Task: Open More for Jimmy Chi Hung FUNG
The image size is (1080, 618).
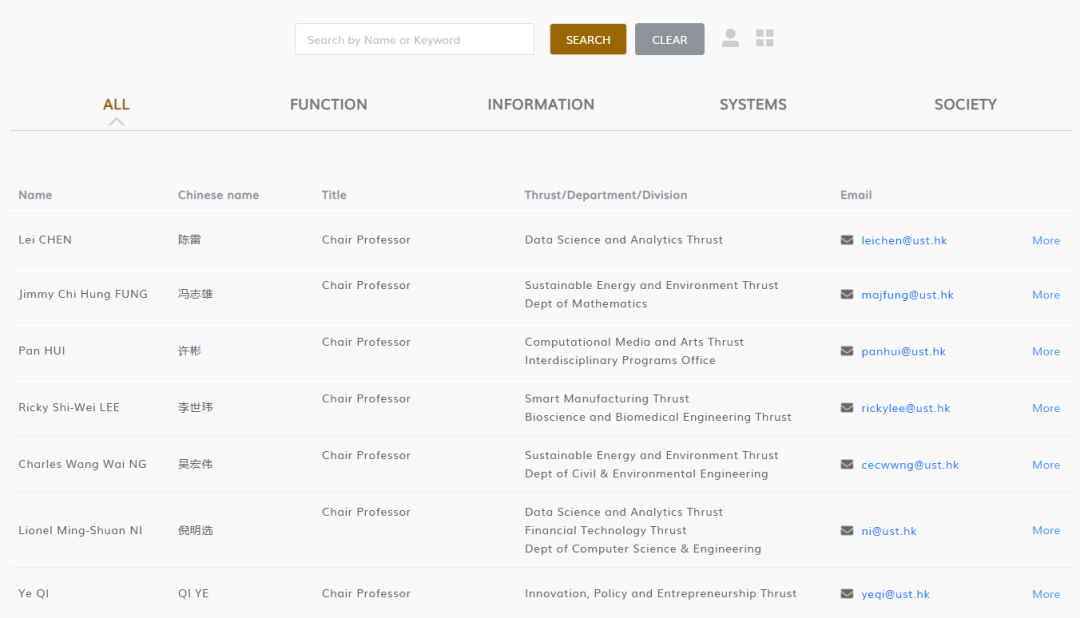Action: [x=1046, y=294]
